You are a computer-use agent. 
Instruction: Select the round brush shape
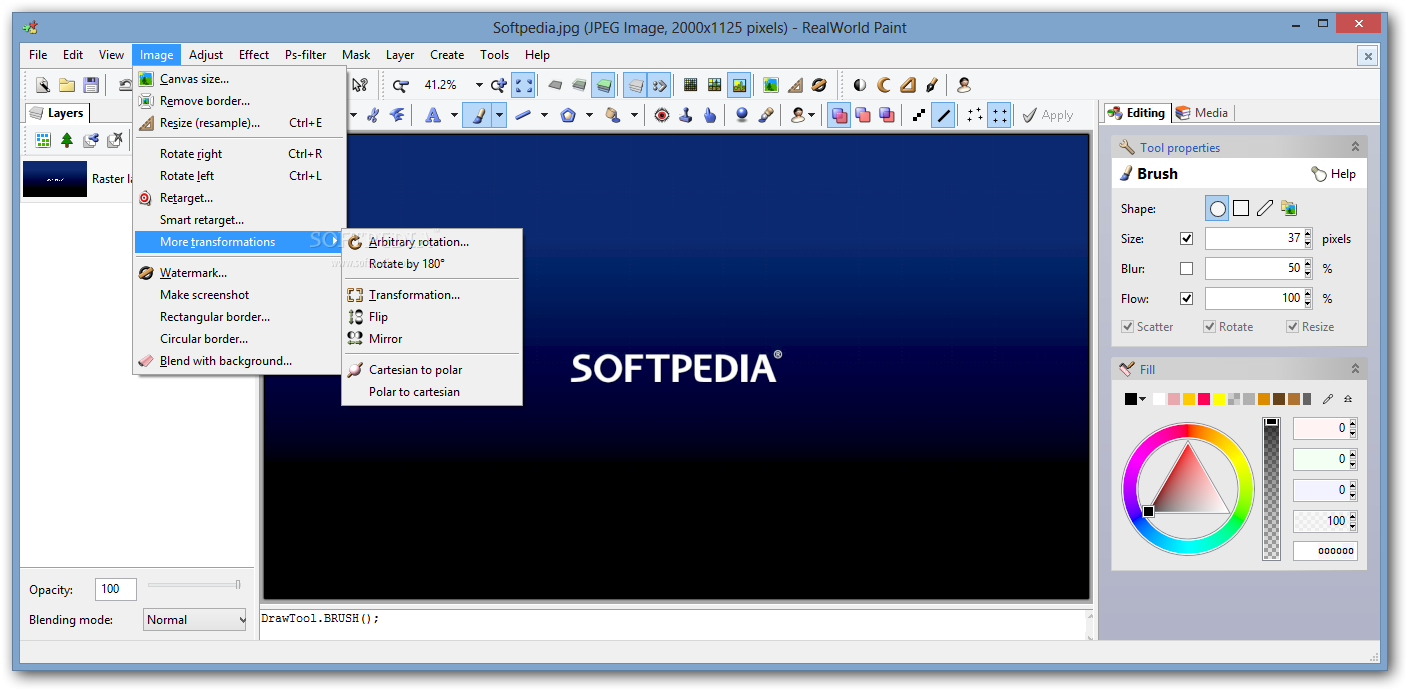[1217, 208]
